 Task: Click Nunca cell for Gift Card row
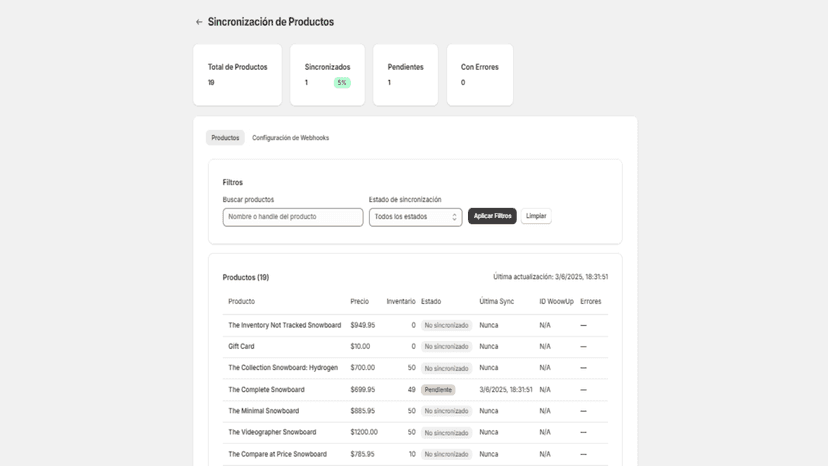488,347
